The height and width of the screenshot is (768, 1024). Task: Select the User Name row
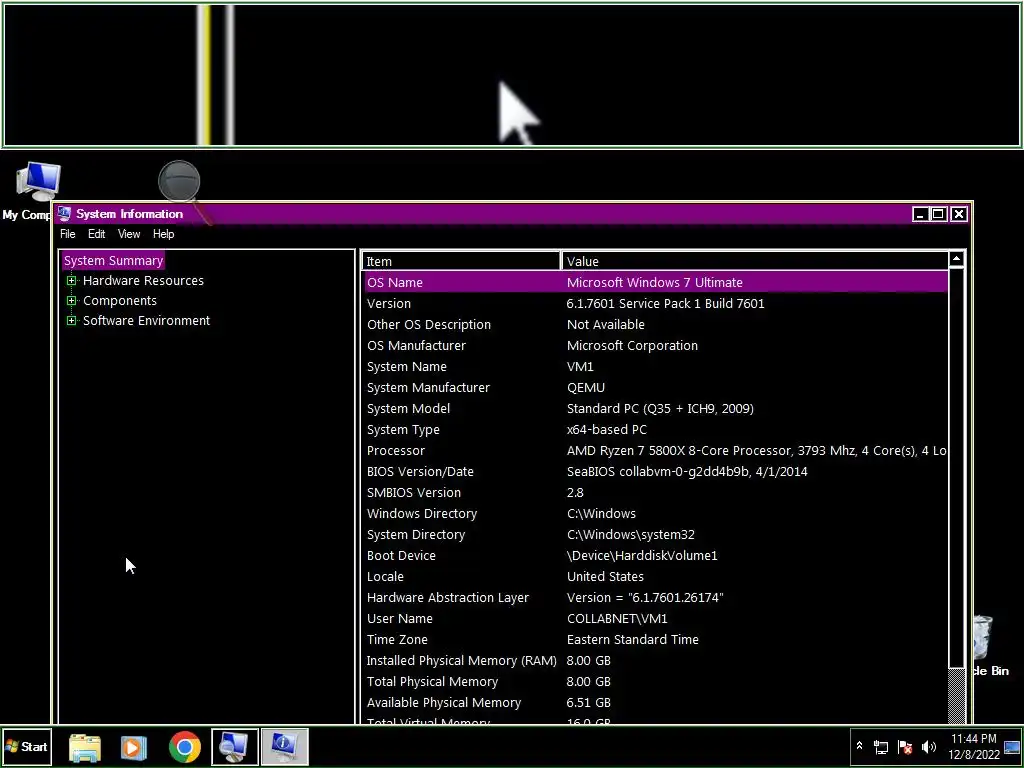coord(656,618)
